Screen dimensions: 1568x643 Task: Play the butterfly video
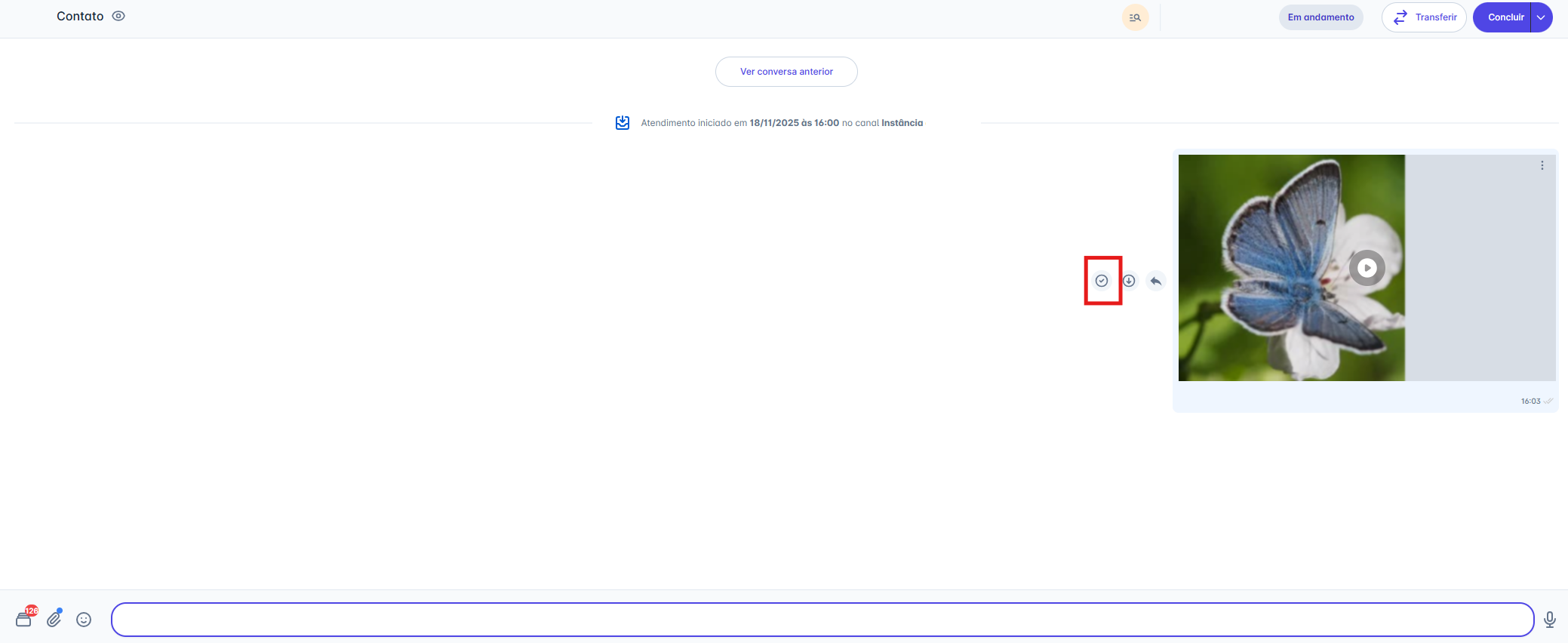[x=1367, y=268]
